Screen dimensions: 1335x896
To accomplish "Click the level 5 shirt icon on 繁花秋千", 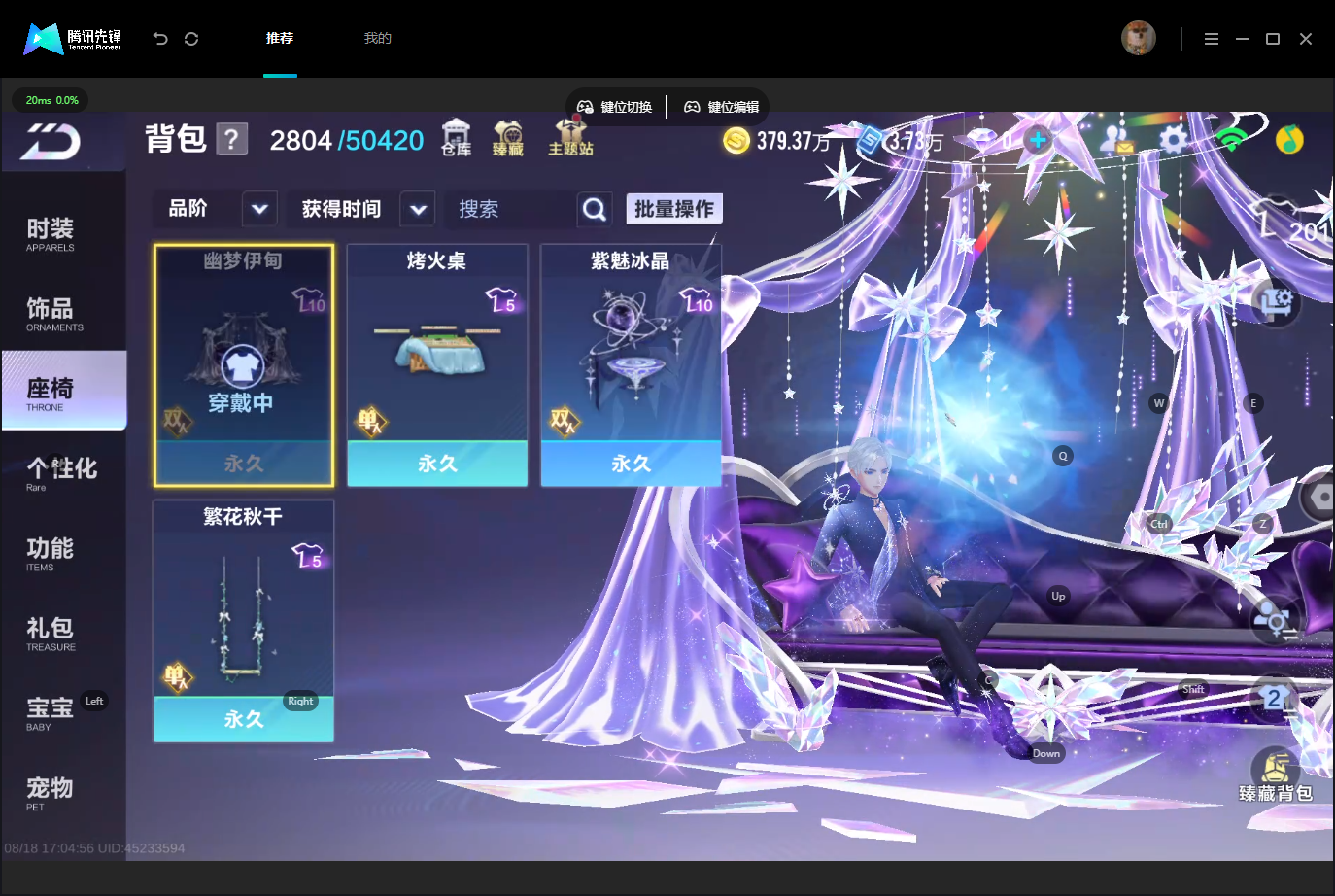I will (308, 556).
